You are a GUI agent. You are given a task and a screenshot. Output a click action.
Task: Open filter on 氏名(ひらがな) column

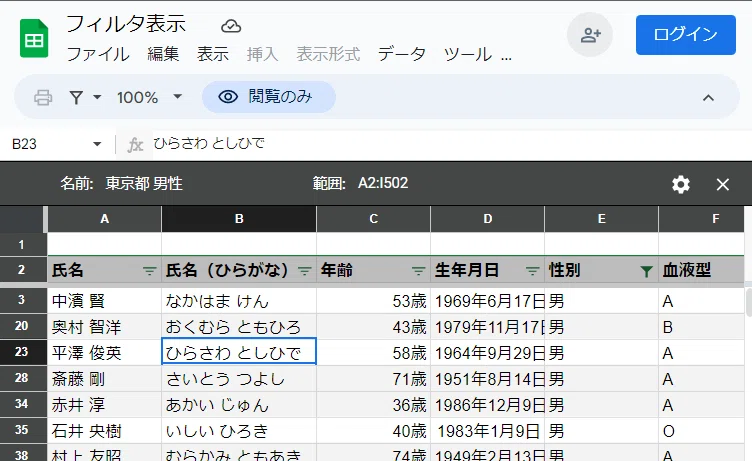click(x=305, y=271)
